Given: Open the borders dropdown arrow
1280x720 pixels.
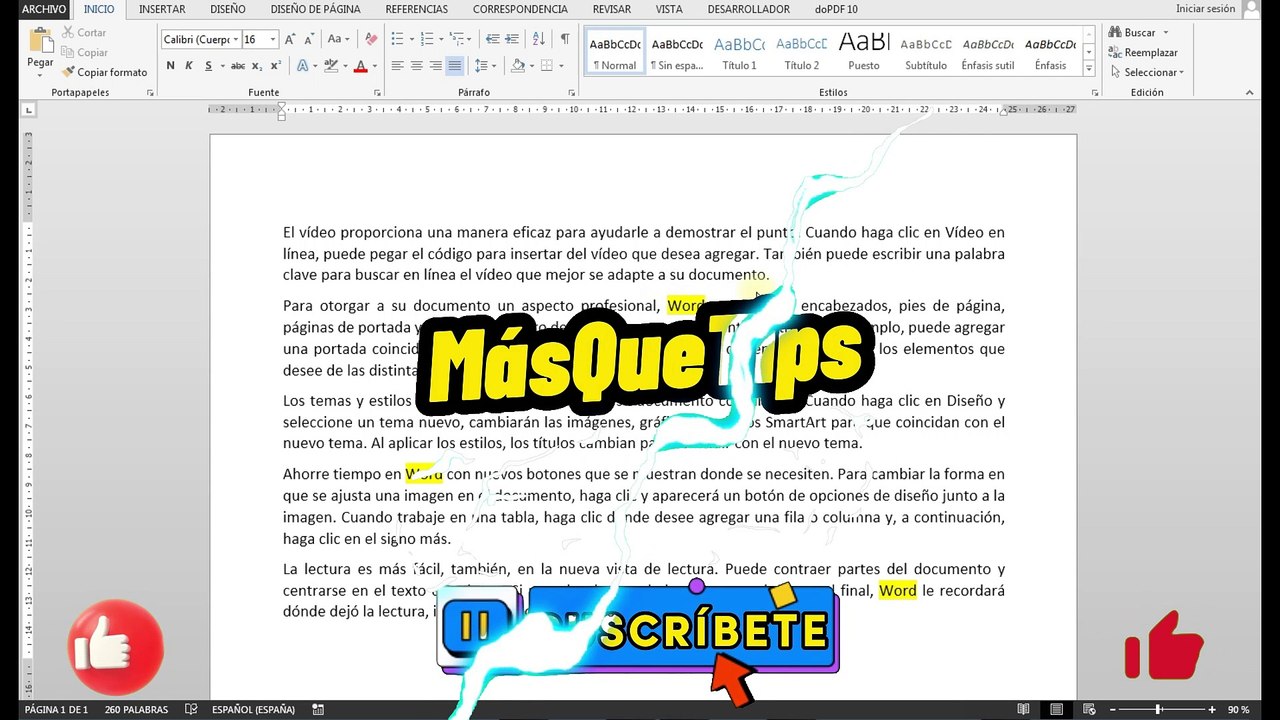Looking at the screenshot, I should (563, 66).
